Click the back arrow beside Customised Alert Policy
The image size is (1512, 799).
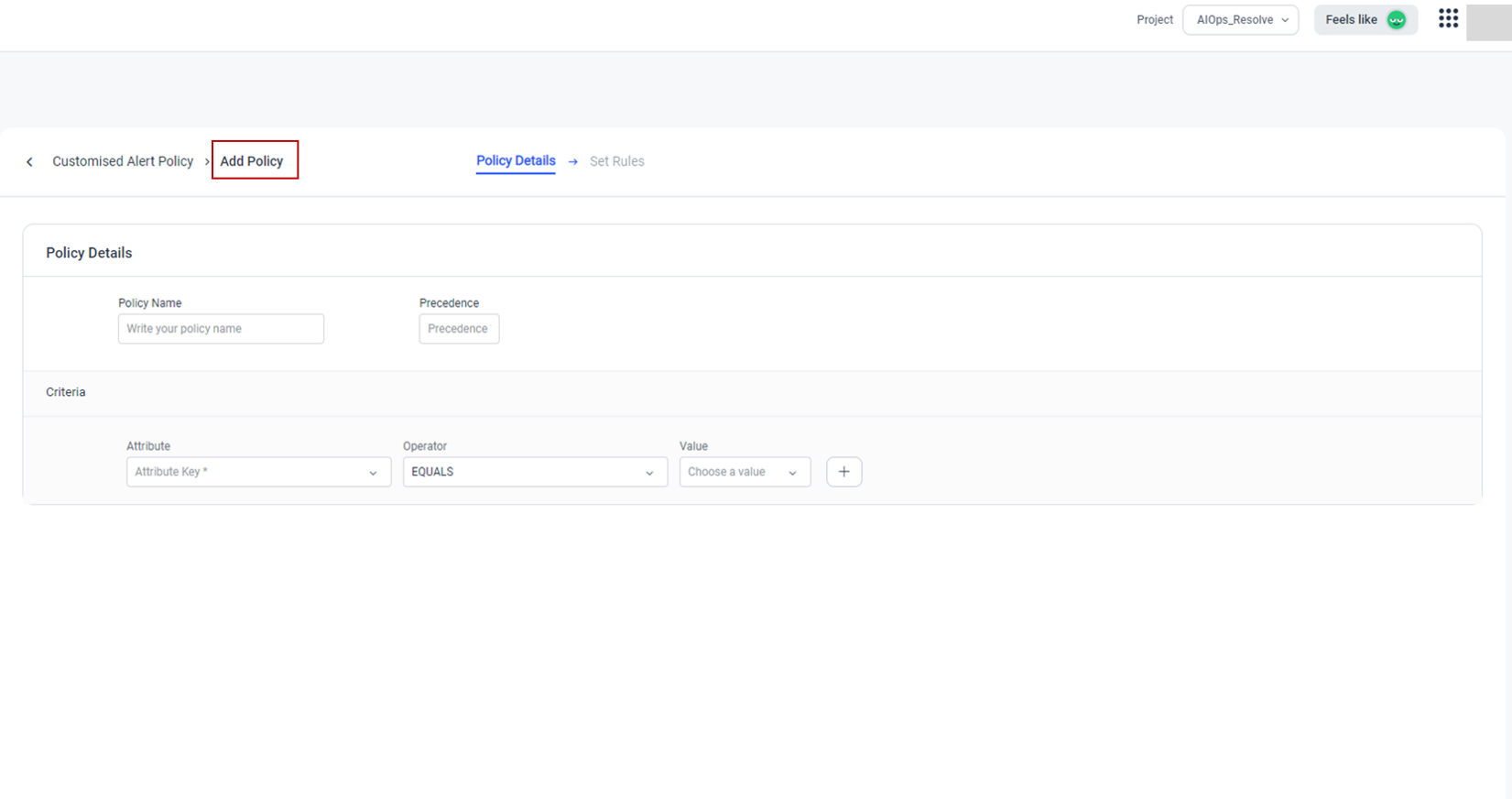point(29,162)
